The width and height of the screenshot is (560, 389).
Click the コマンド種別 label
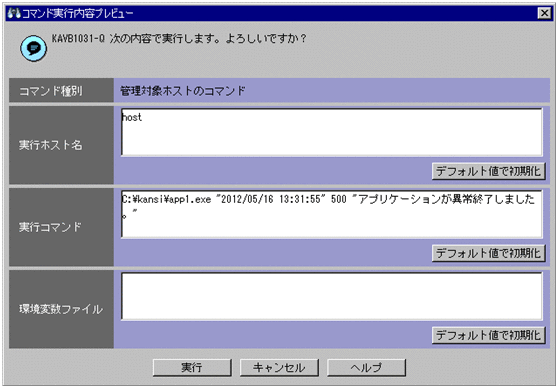point(51,91)
